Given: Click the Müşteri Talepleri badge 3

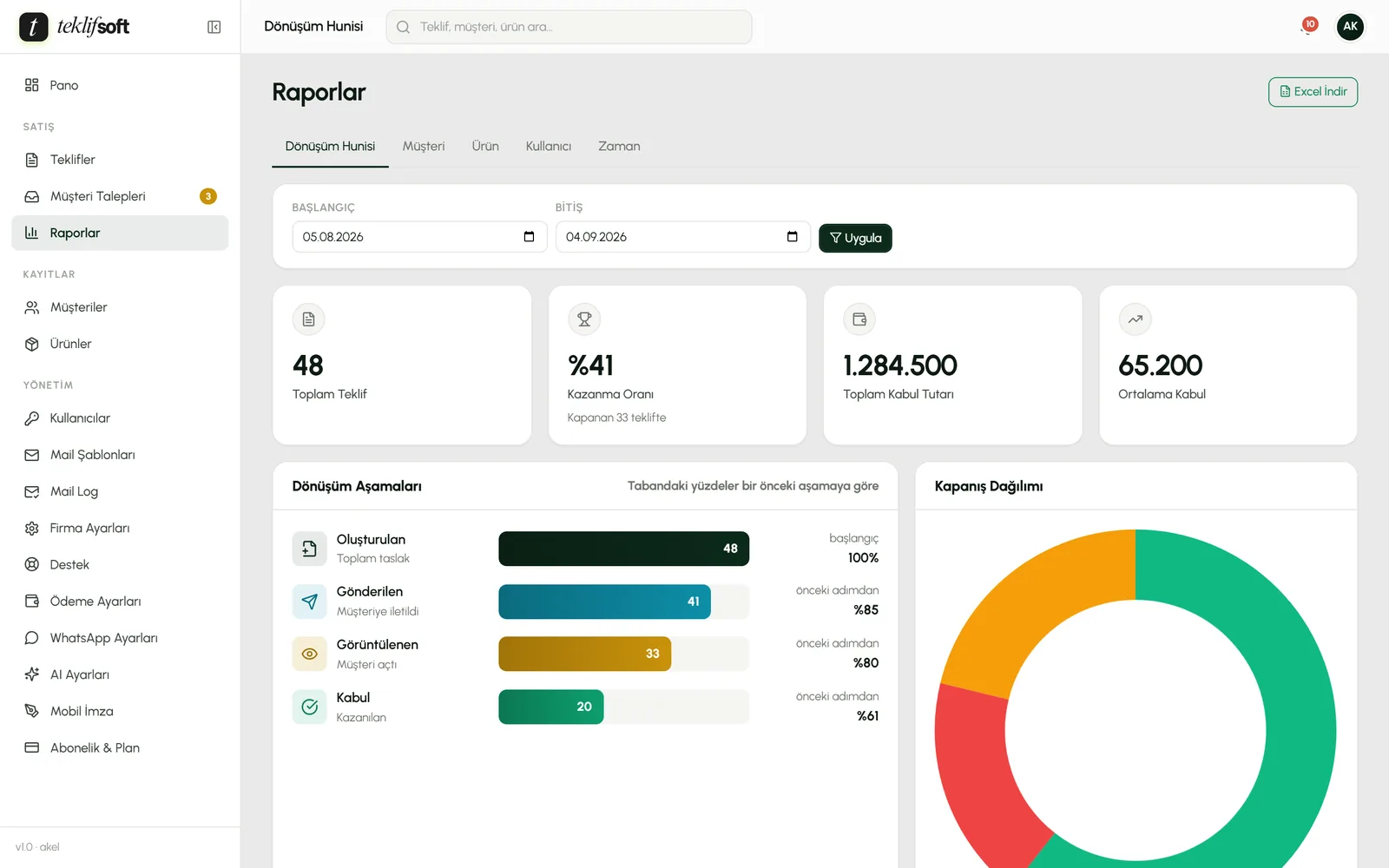Looking at the screenshot, I should point(208,196).
